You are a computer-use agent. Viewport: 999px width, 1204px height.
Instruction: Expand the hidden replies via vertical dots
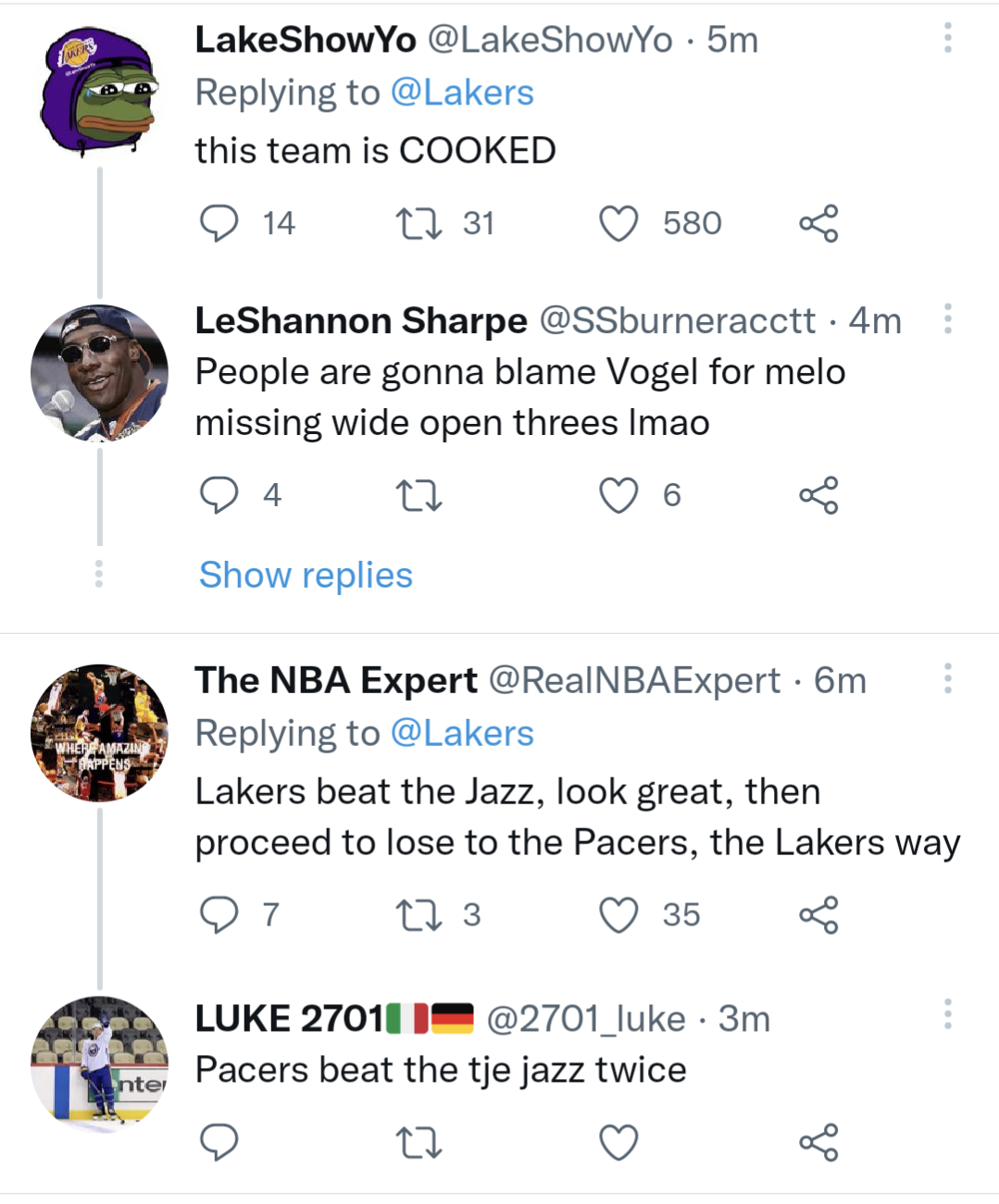pos(100,575)
